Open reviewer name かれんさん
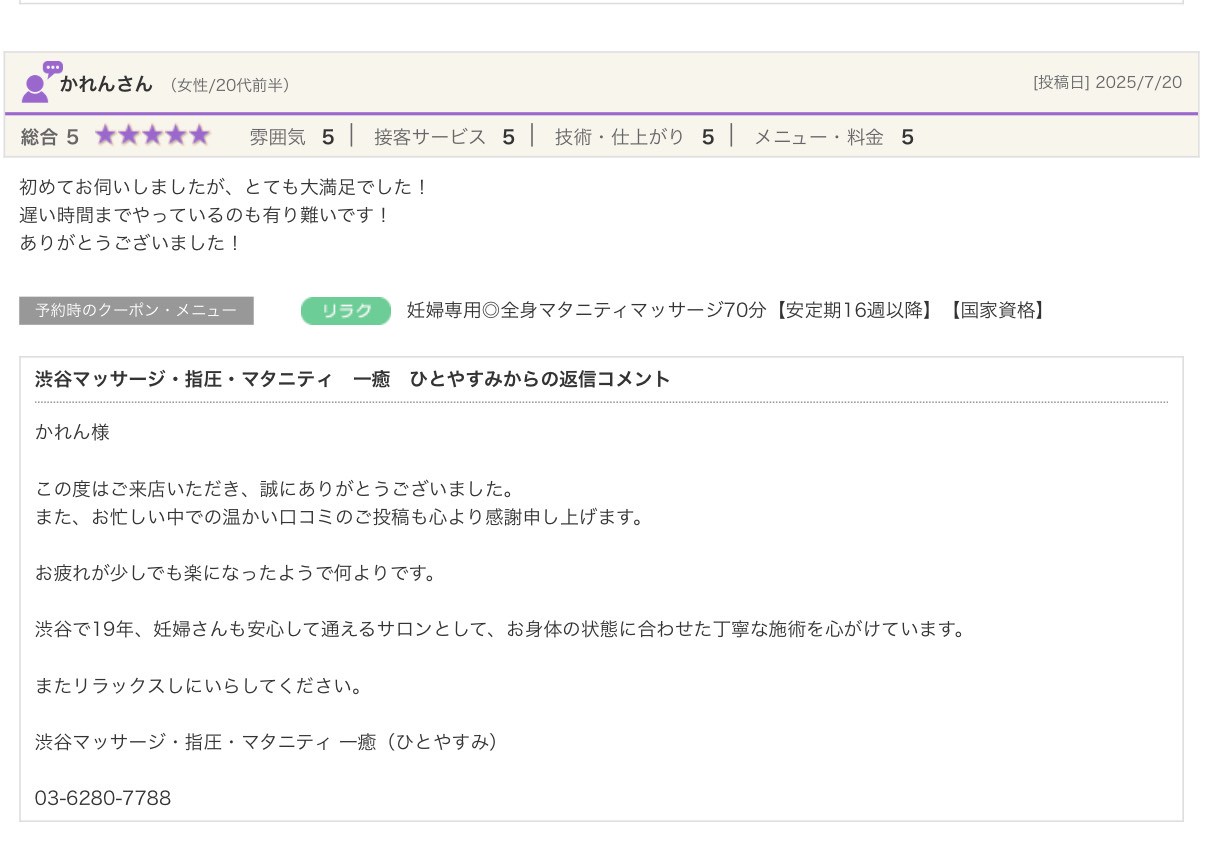Image resolution: width=1214 pixels, height=865 pixels. tap(106, 84)
